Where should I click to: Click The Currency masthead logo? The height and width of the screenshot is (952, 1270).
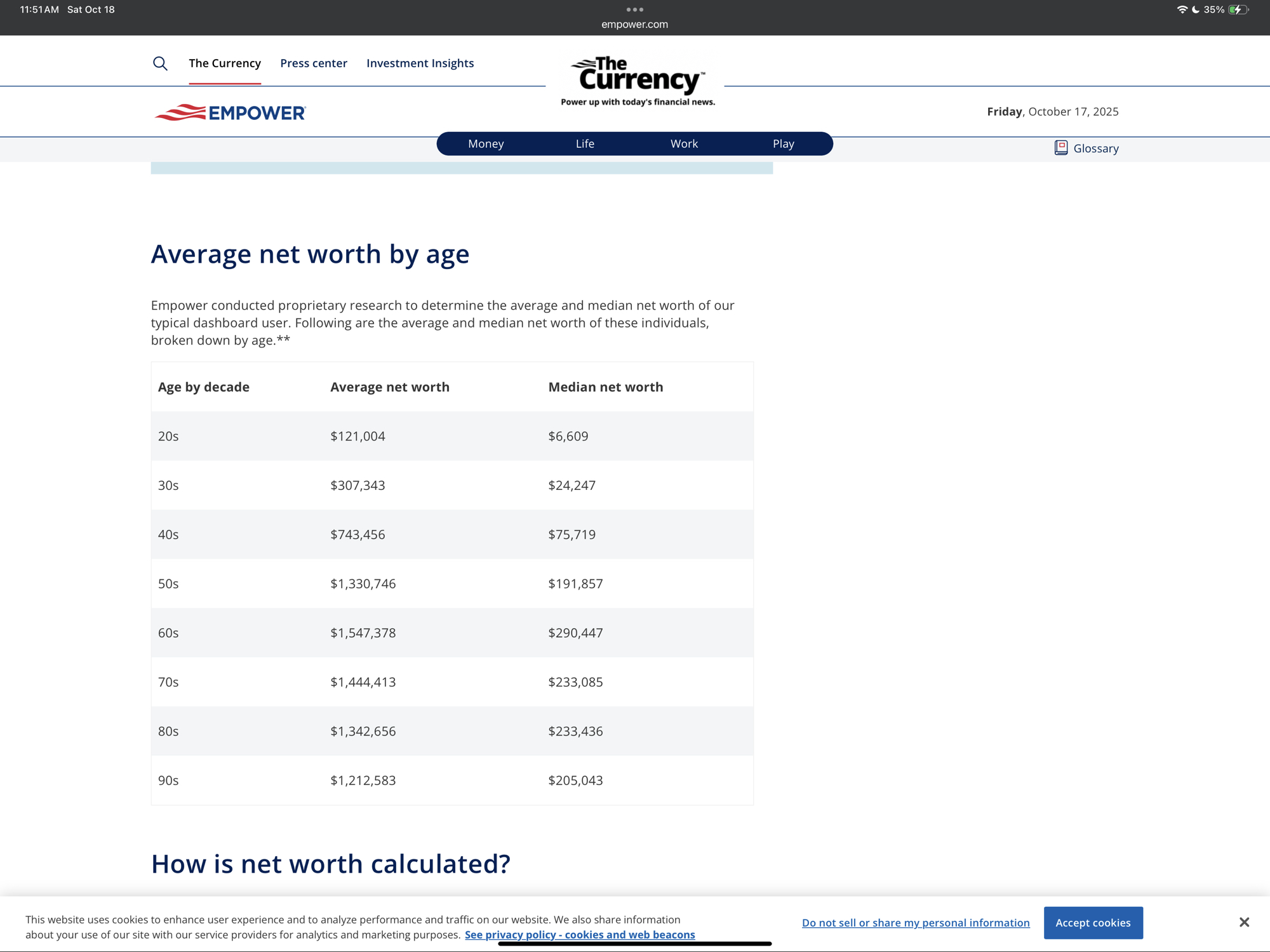pos(638,81)
